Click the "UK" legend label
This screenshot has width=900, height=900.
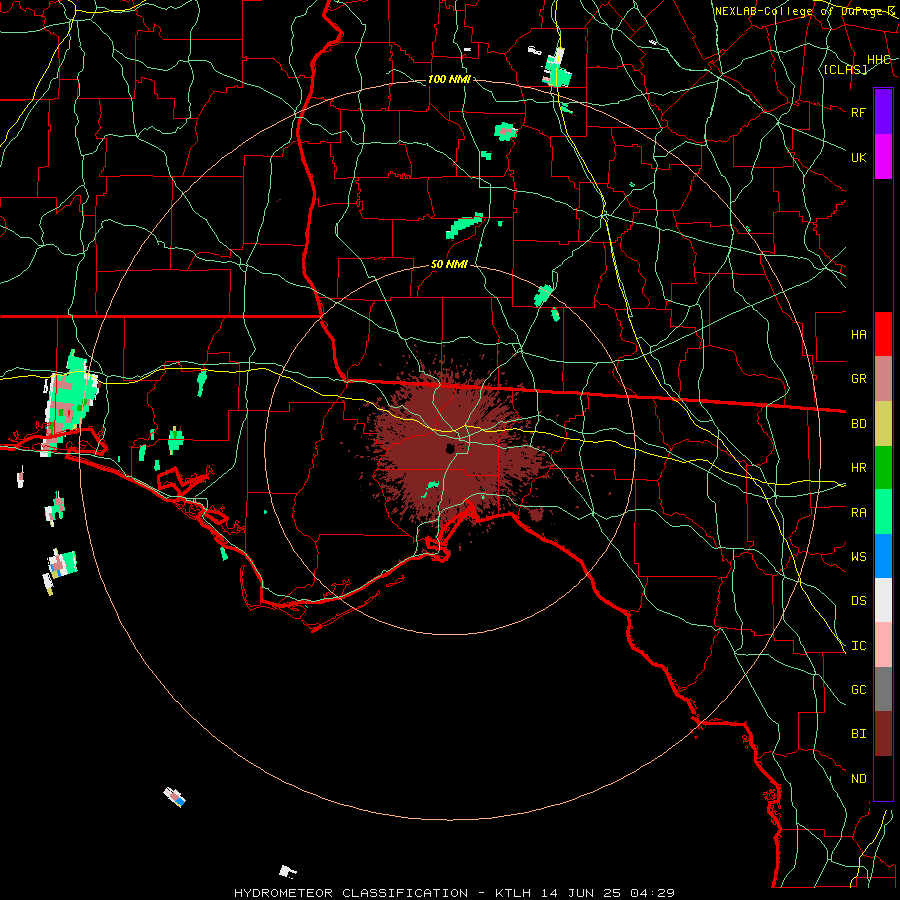pyautogui.click(x=859, y=157)
